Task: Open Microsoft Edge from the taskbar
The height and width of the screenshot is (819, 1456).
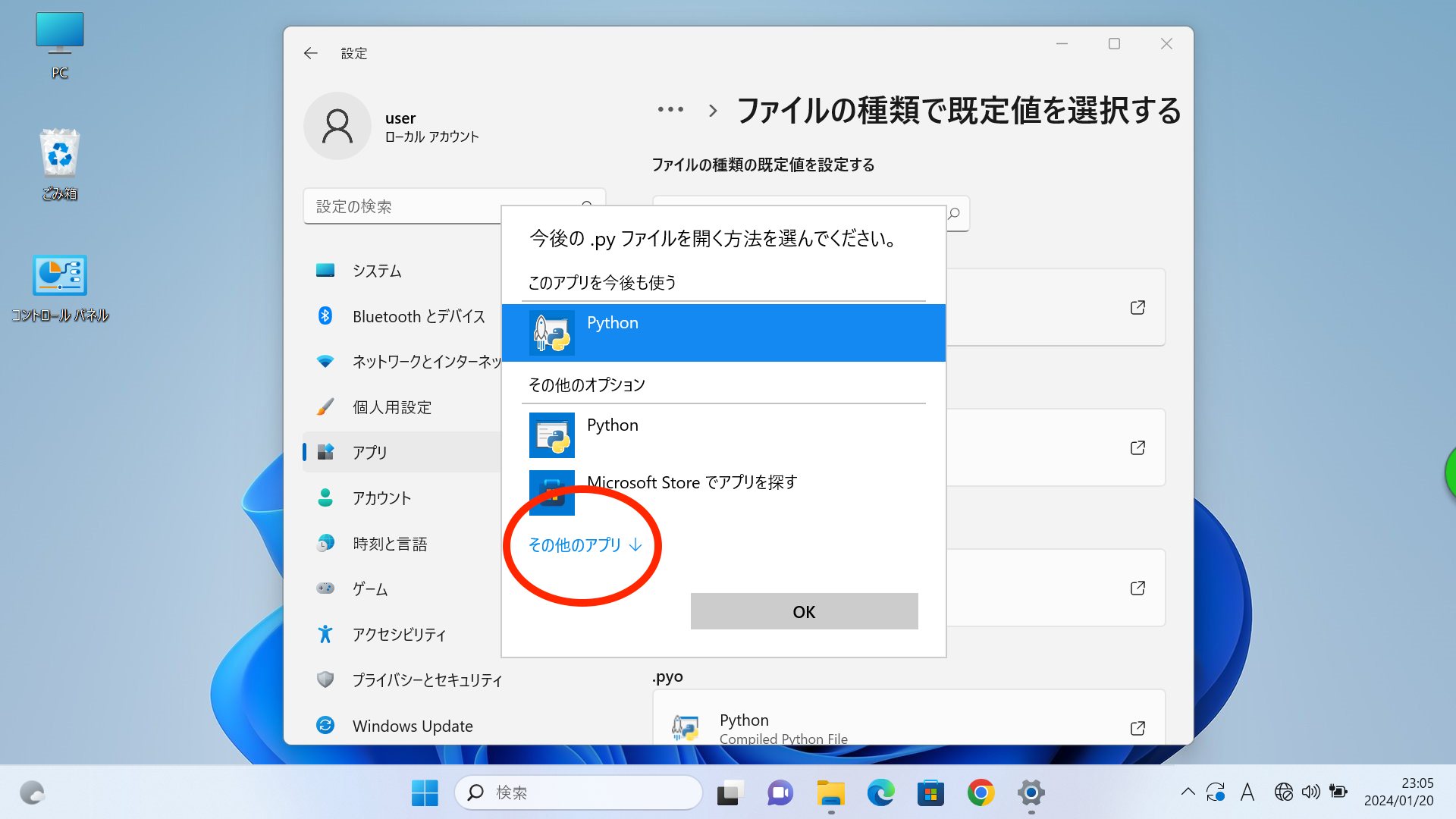Action: 880,792
